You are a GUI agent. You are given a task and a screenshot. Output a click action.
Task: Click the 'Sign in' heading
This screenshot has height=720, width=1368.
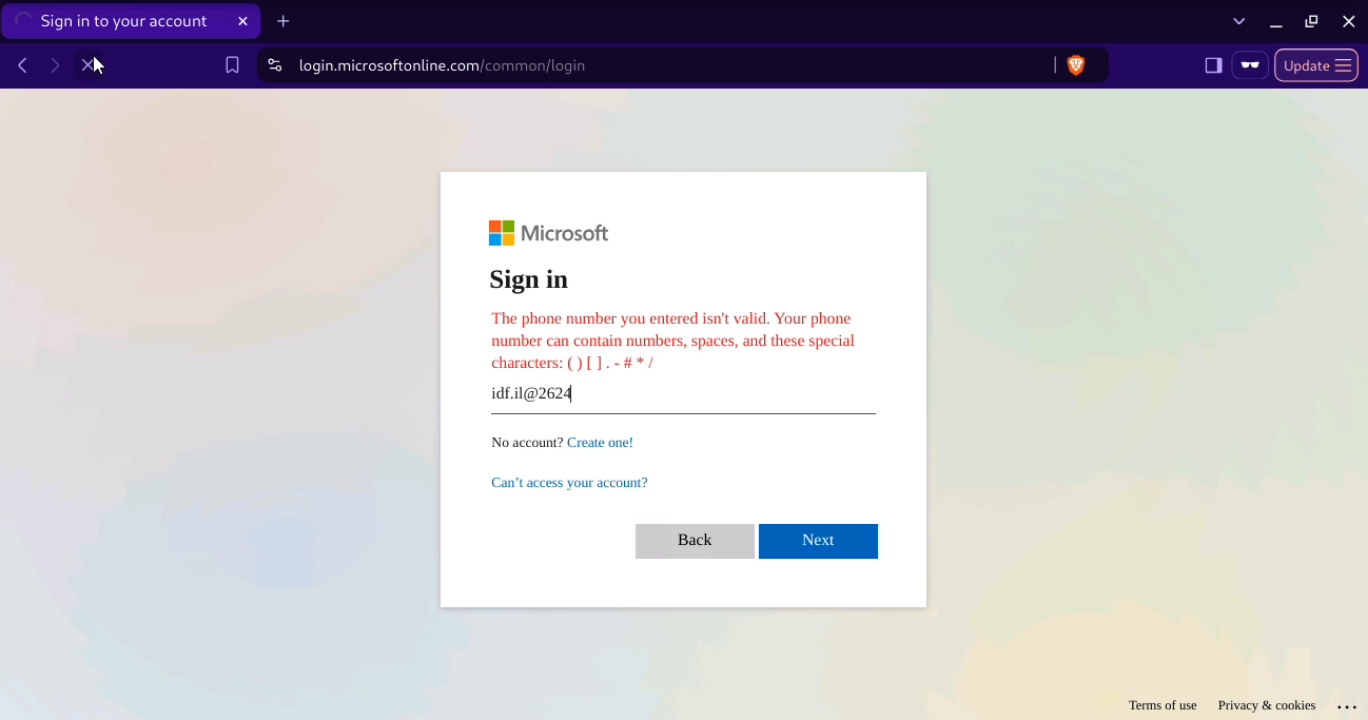pyautogui.click(x=529, y=279)
